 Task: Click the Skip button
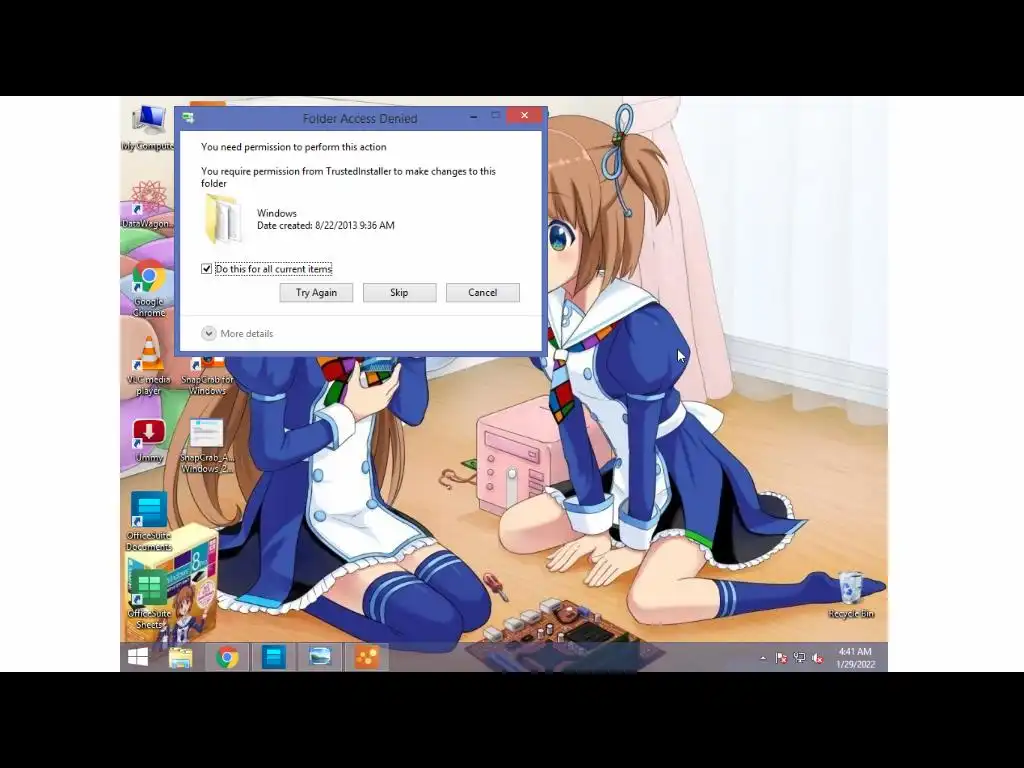point(399,293)
